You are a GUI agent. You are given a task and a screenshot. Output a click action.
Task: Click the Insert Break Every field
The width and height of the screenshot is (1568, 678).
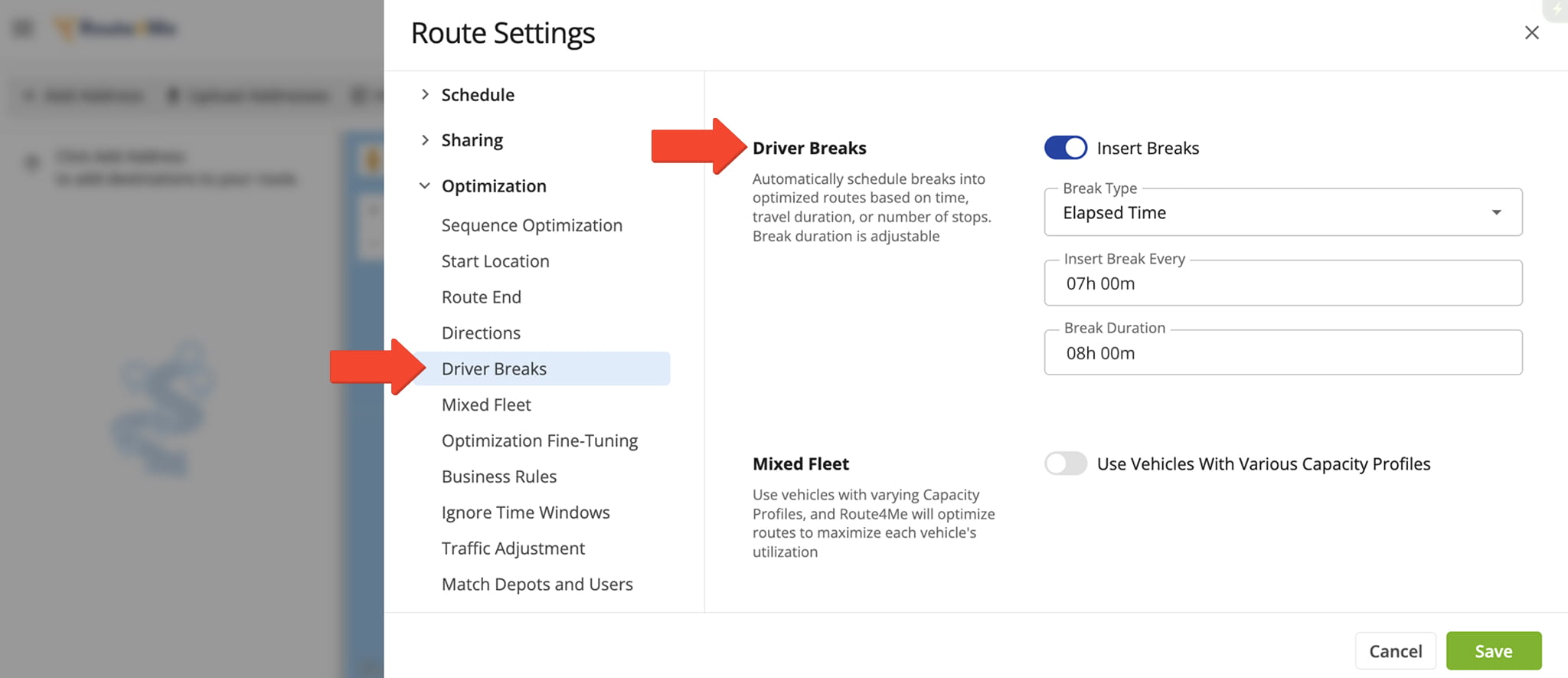pyautogui.click(x=1282, y=283)
